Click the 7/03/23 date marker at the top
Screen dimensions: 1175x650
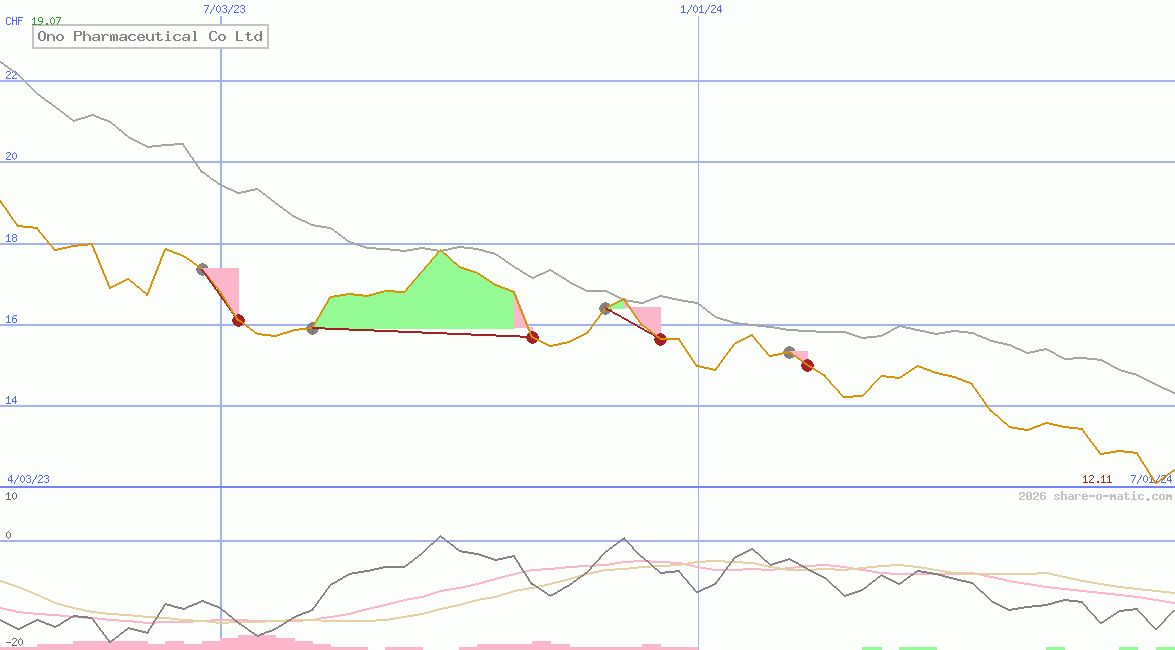click(x=222, y=9)
